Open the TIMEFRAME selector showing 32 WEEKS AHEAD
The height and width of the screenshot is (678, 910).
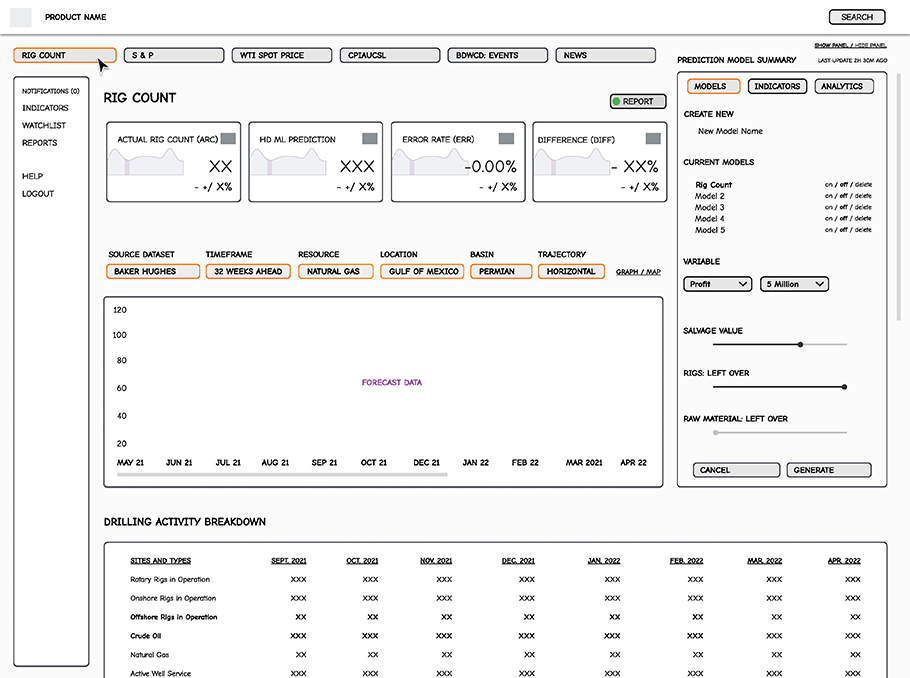[x=247, y=270]
